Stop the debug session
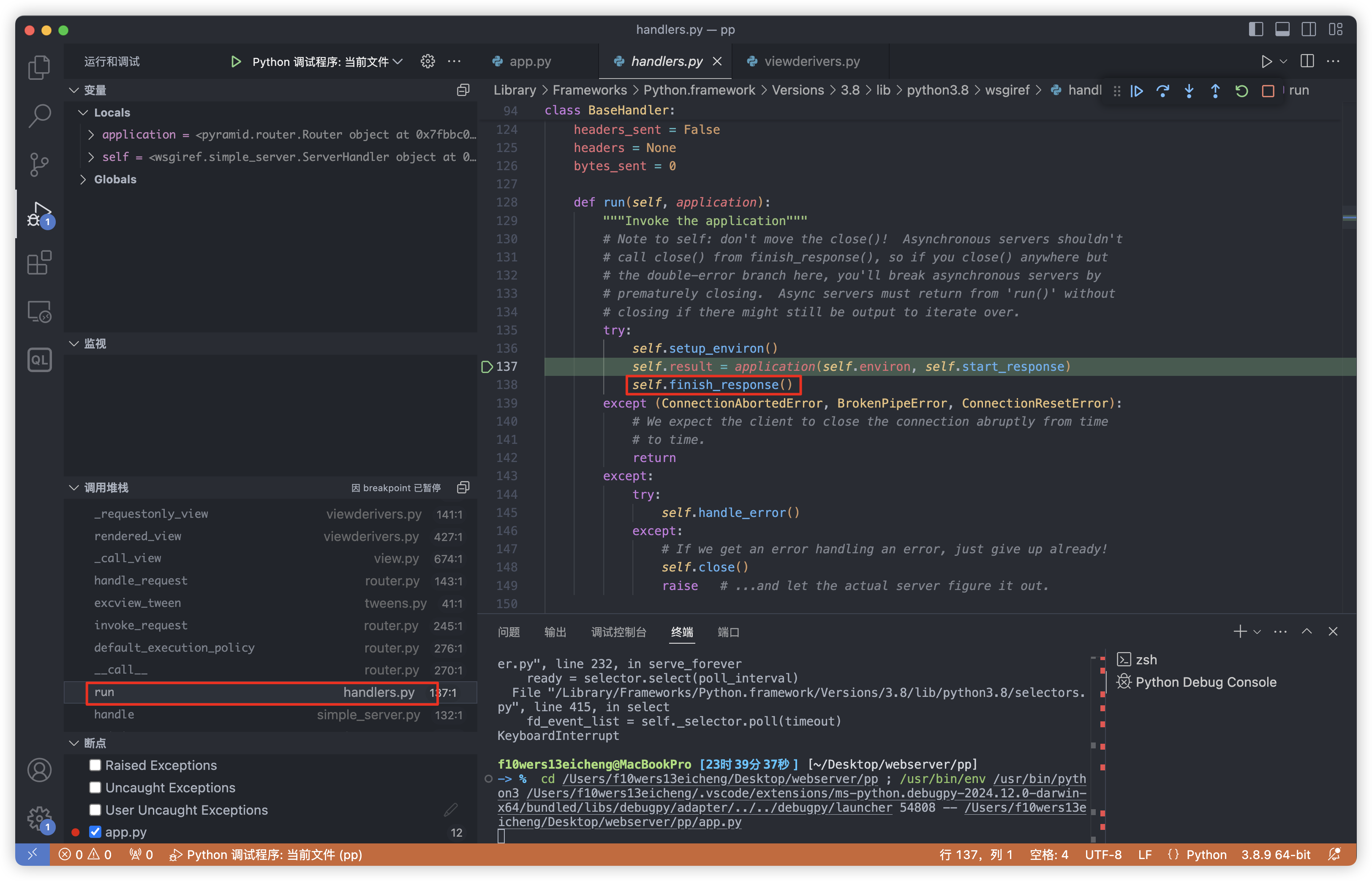Viewport: 1372px width, 881px height. click(x=1267, y=91)
